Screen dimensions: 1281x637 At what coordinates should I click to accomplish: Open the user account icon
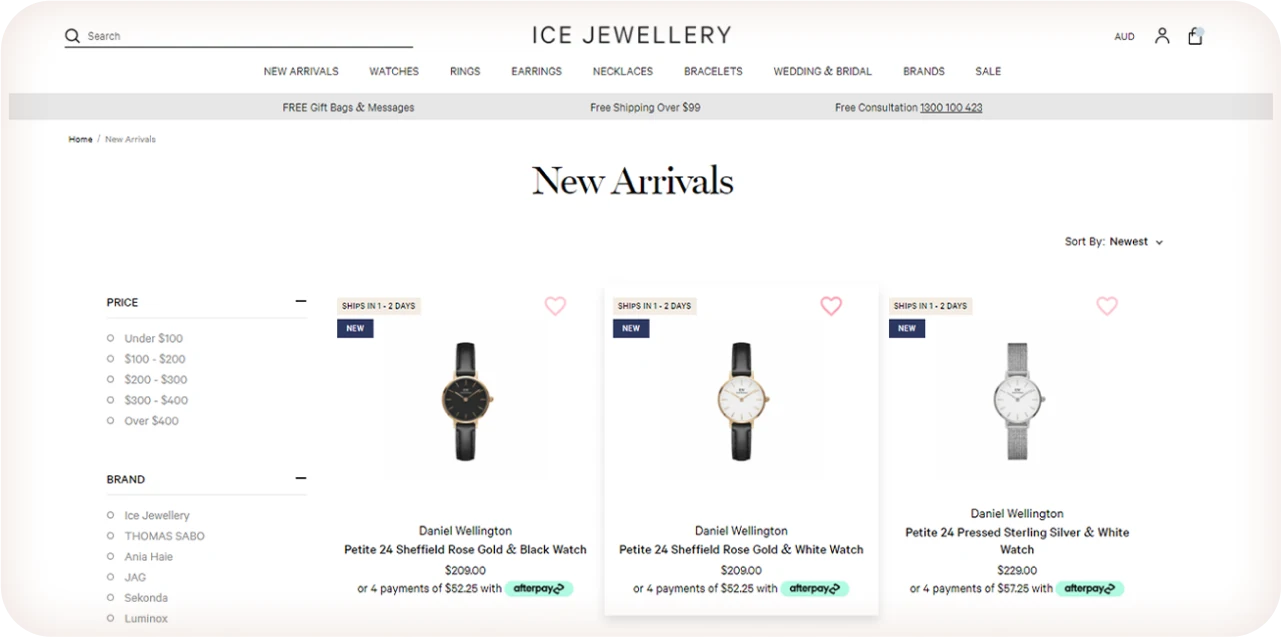(1162, 36)
